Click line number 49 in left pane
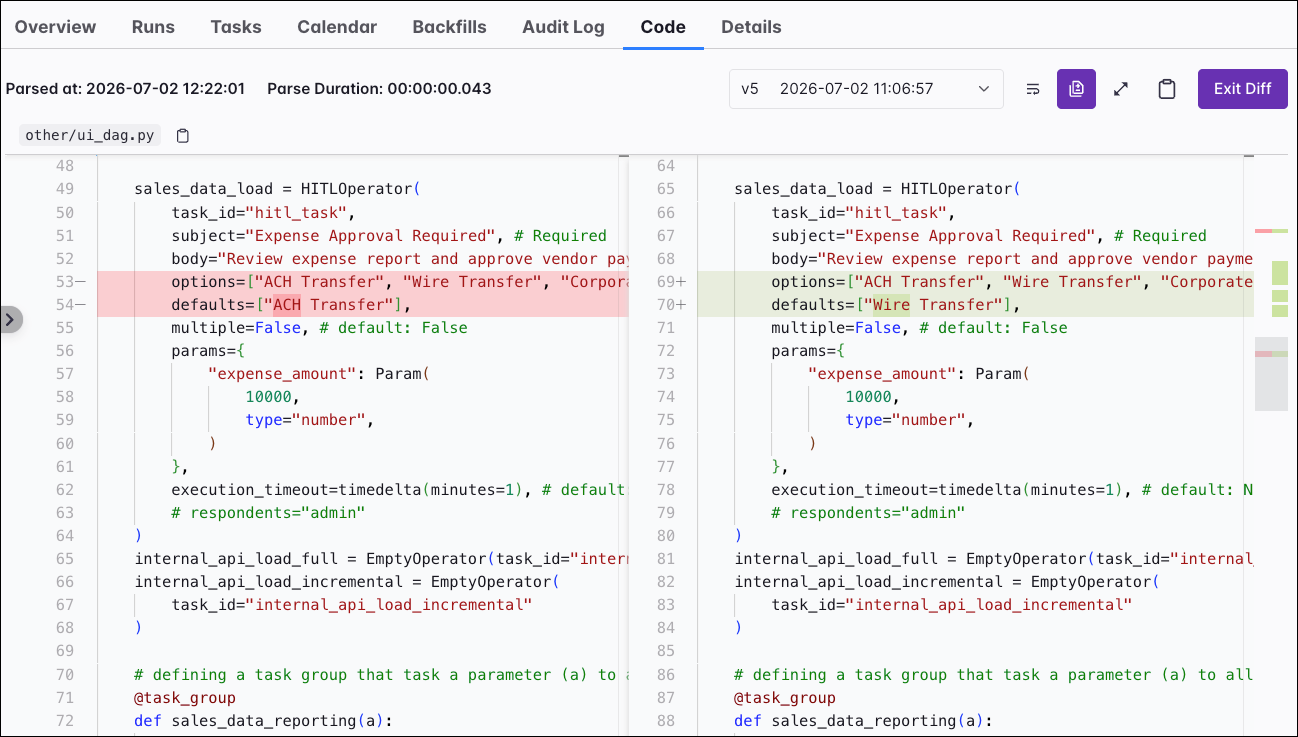 [x=64, y=189]
